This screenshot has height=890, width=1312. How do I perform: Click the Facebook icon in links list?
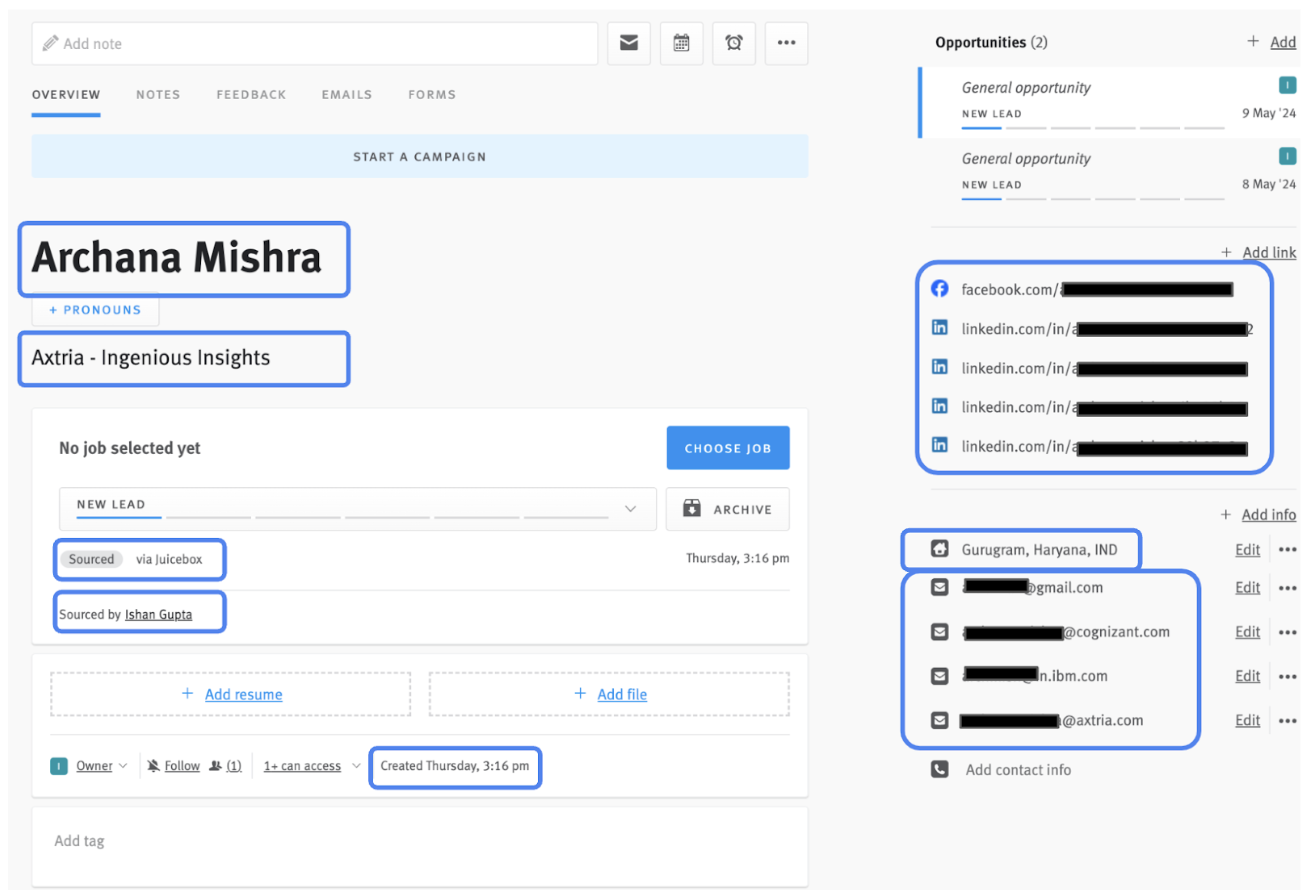[x=939, y=289]
